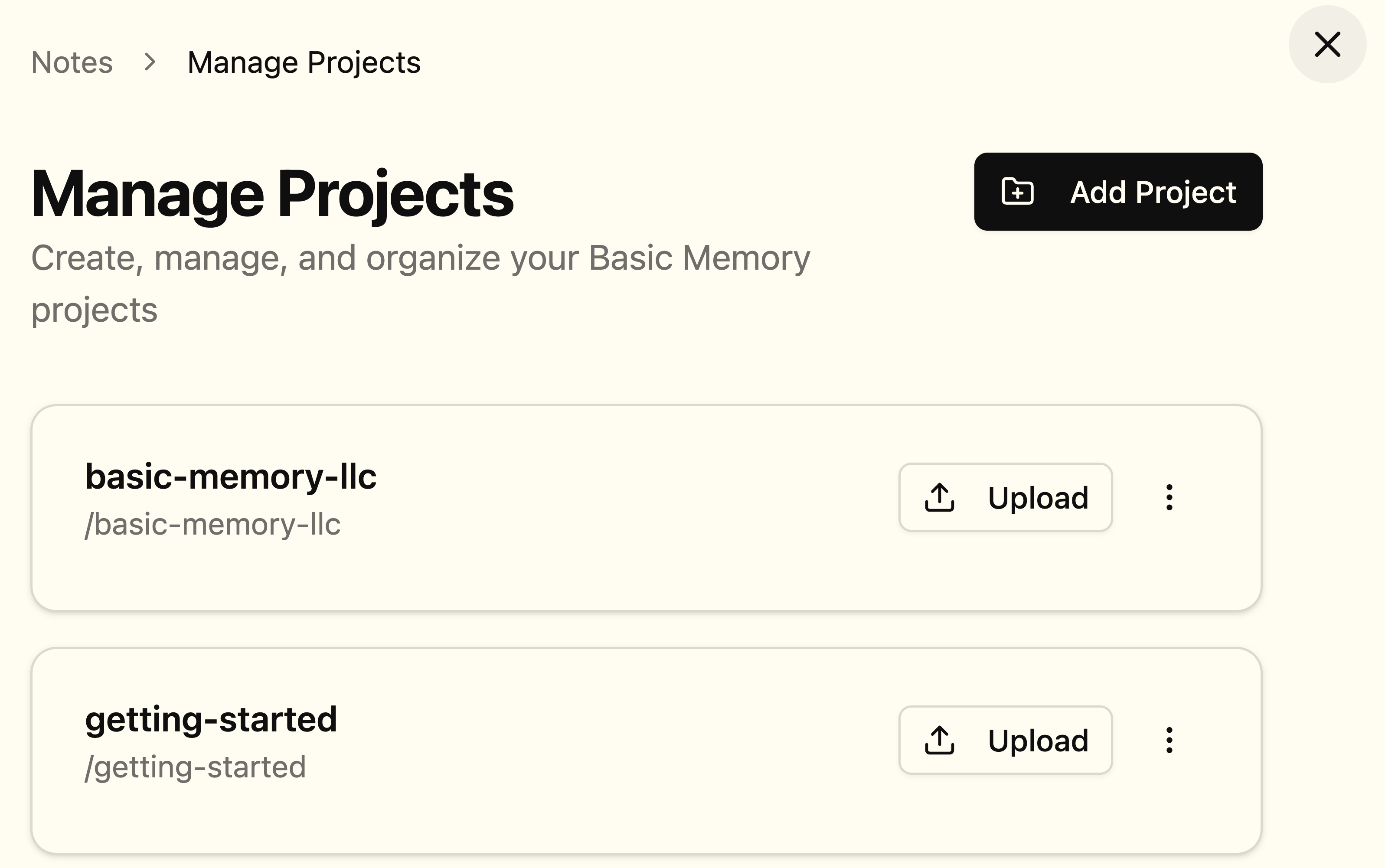The height and width of the screenshot is (868, 1385).
Task: Open the three-dot menu for getting-started
Action: (1169, 740)
